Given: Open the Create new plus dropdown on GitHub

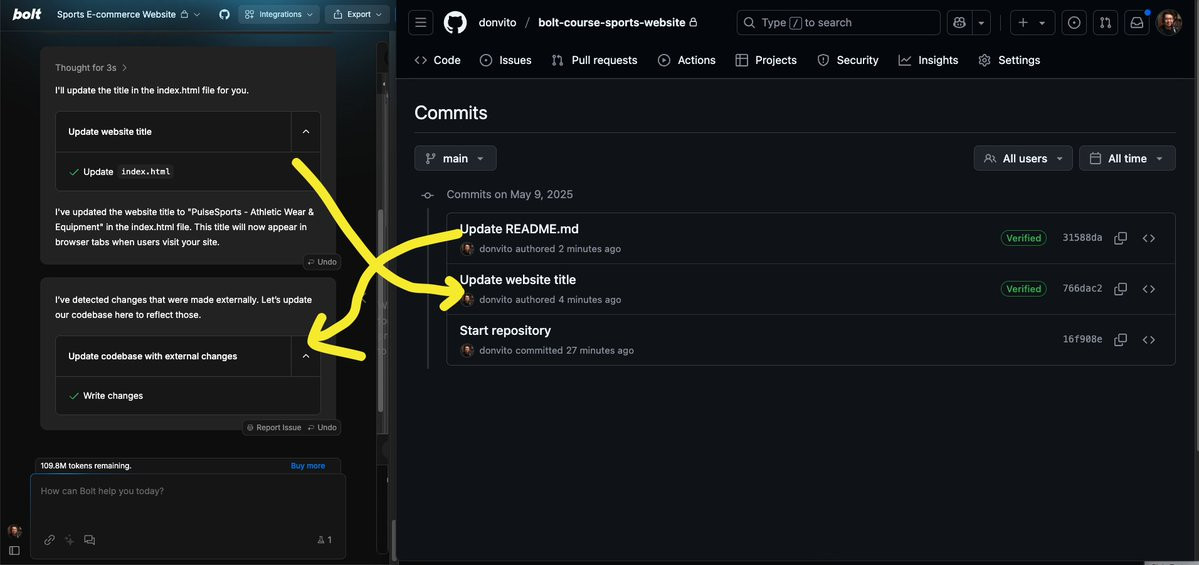Looking at the screenshot, I should coord(1032,23).
